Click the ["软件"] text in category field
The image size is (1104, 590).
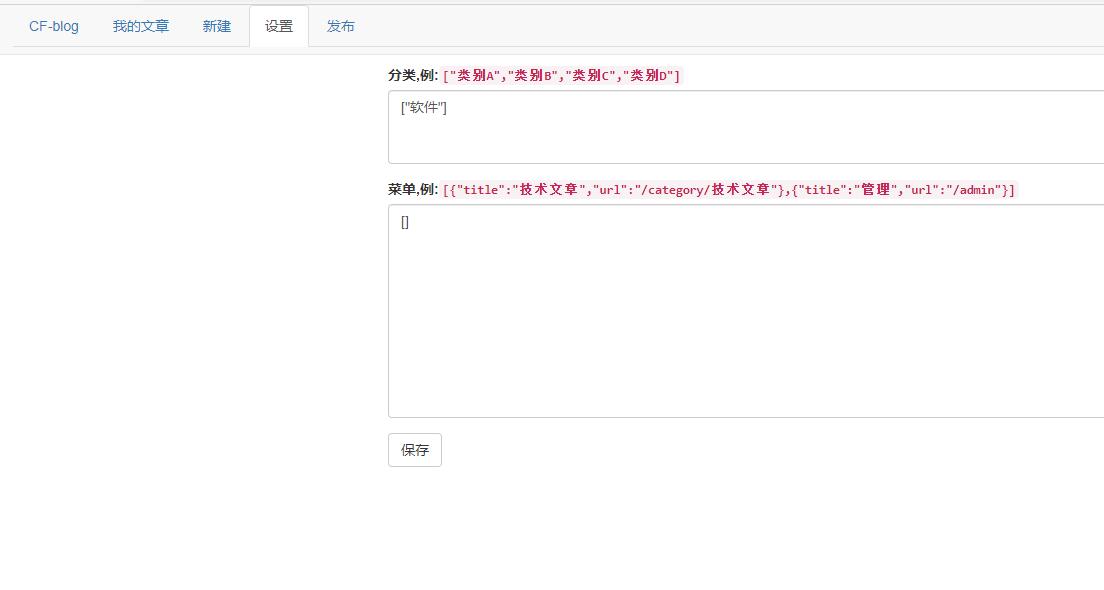[x=424, y=108]
